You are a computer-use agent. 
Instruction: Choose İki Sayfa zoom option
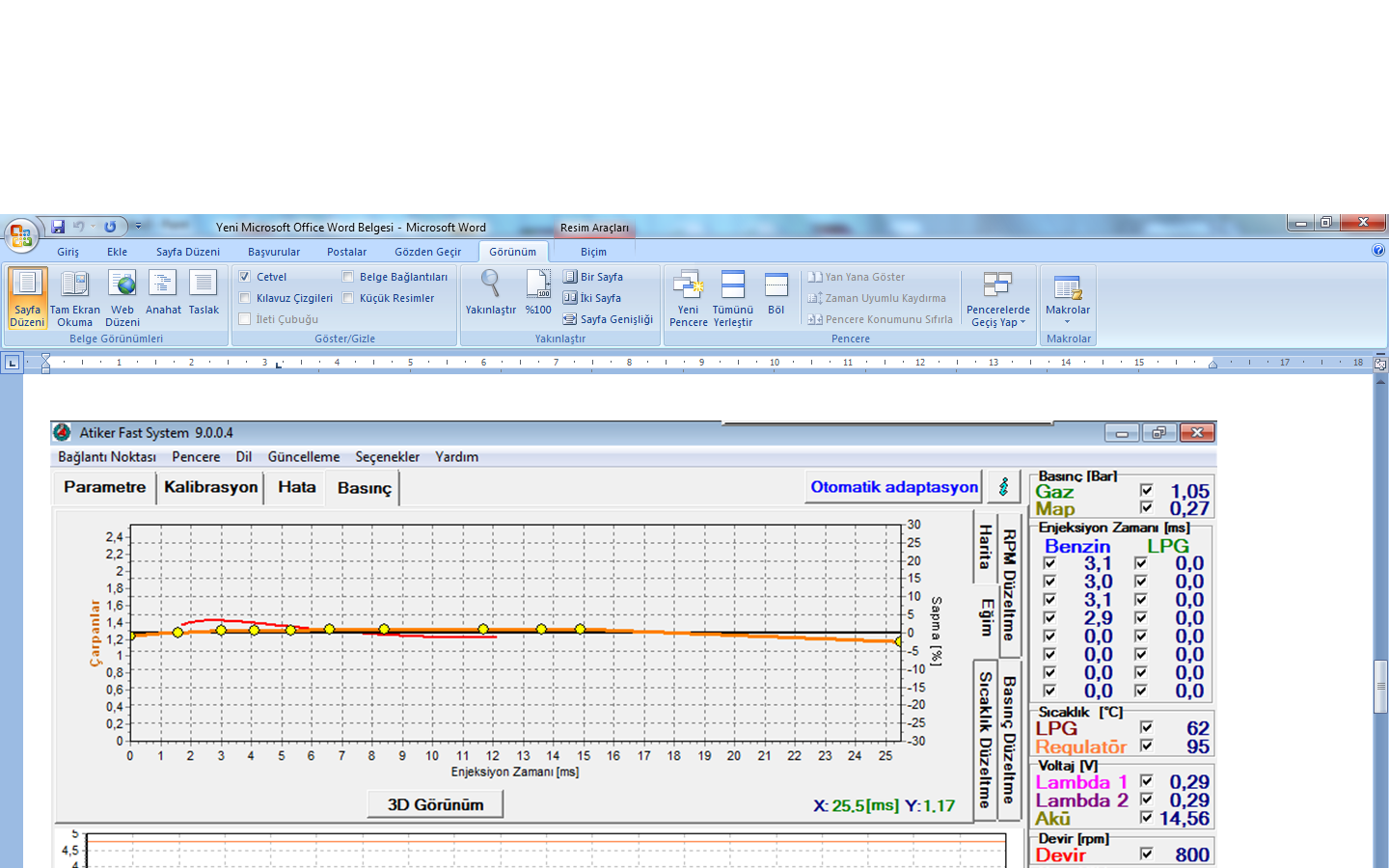[x=592, y=298]
